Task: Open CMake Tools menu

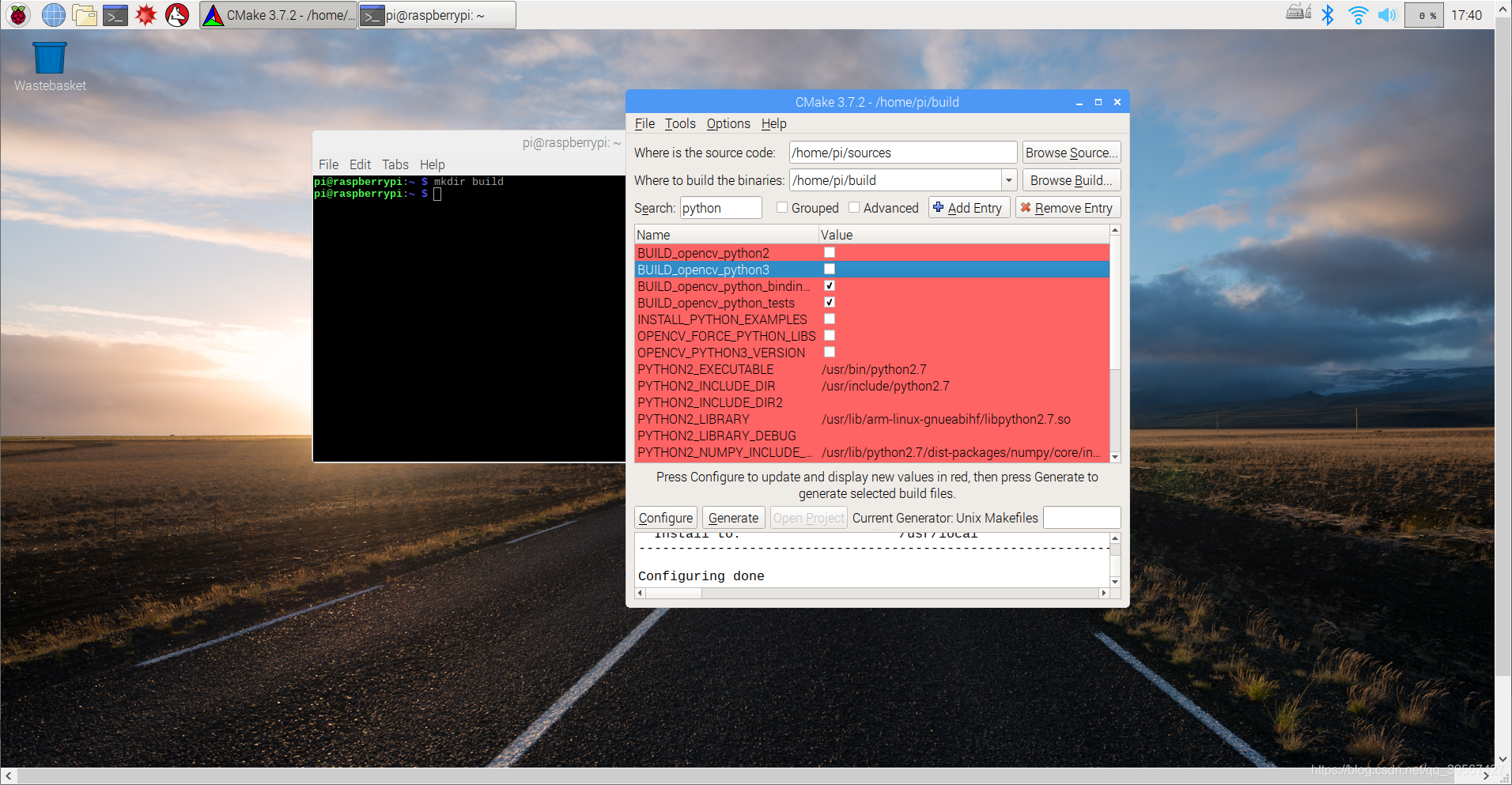Action: tap(680, 123)
